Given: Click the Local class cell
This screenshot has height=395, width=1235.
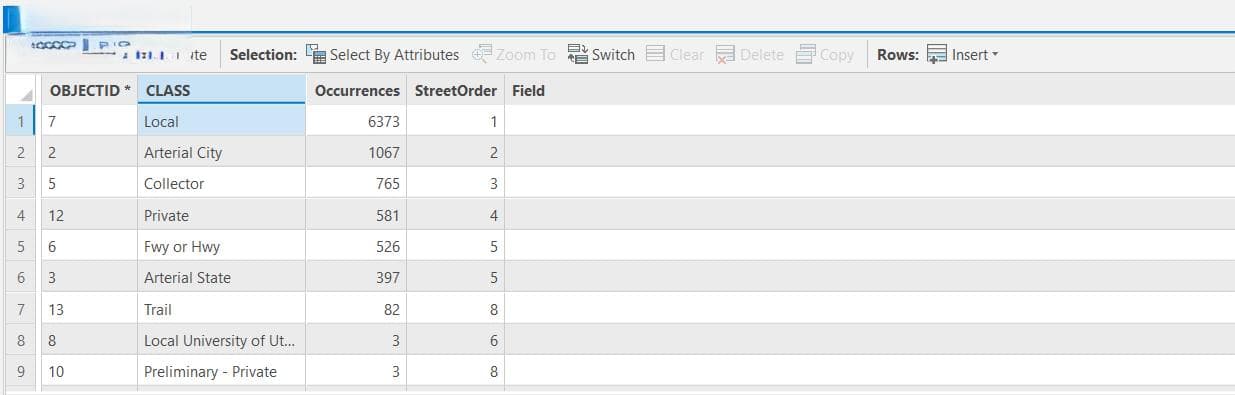Looking at the screenshot, I should (221, 121).
